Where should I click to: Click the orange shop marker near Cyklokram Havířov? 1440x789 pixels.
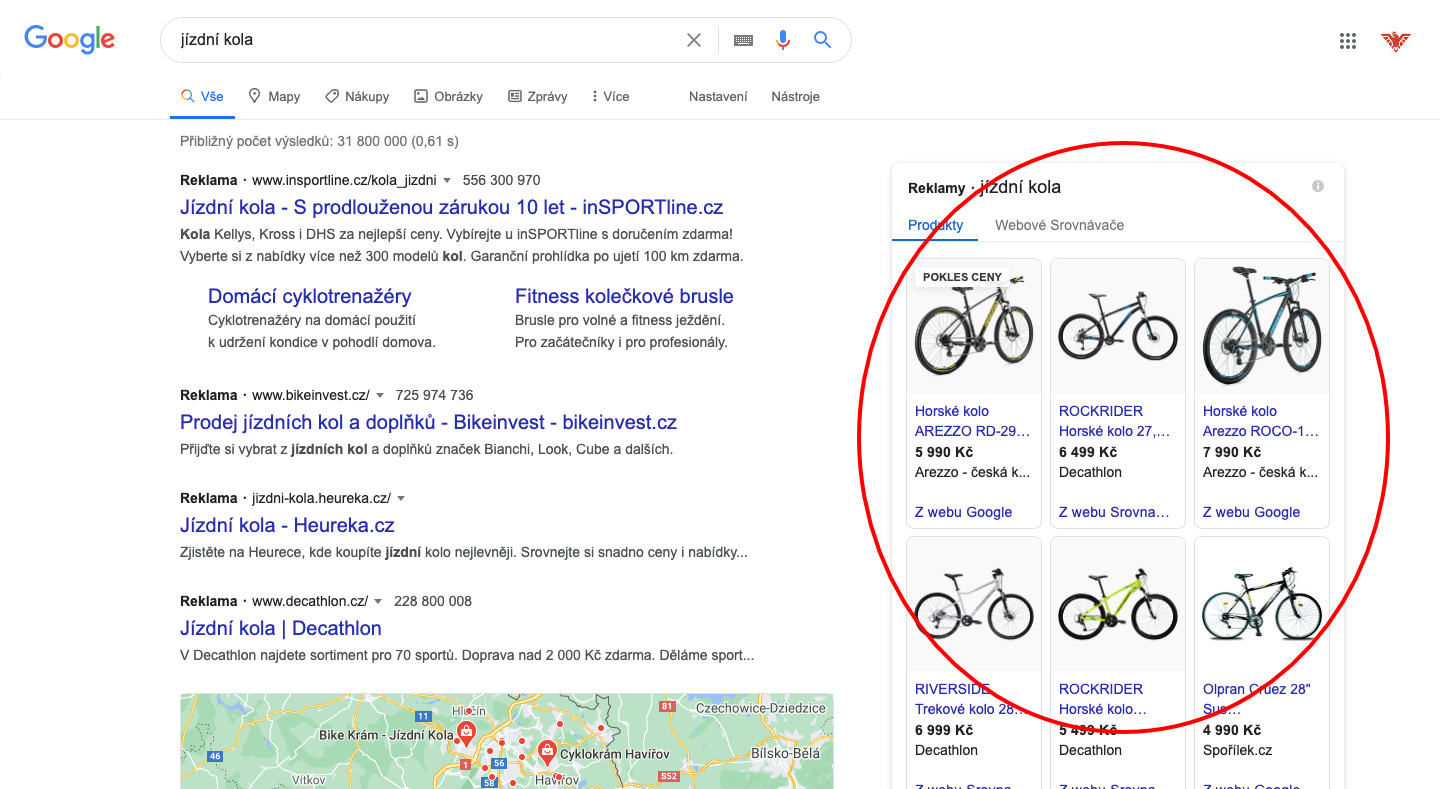coord(547,750)
